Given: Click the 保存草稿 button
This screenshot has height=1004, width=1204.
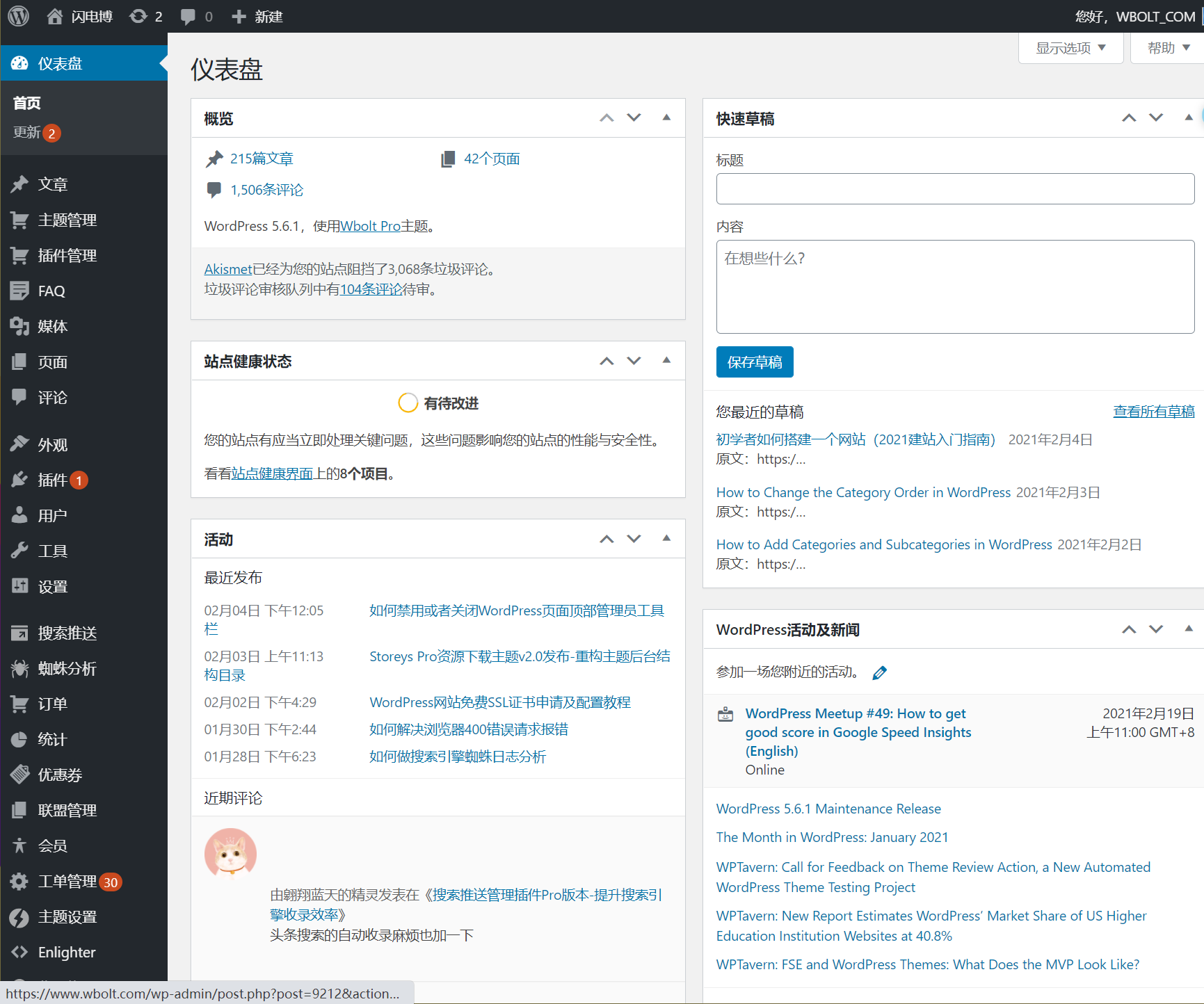Looking at the screenshot, I should coord(755,362).
